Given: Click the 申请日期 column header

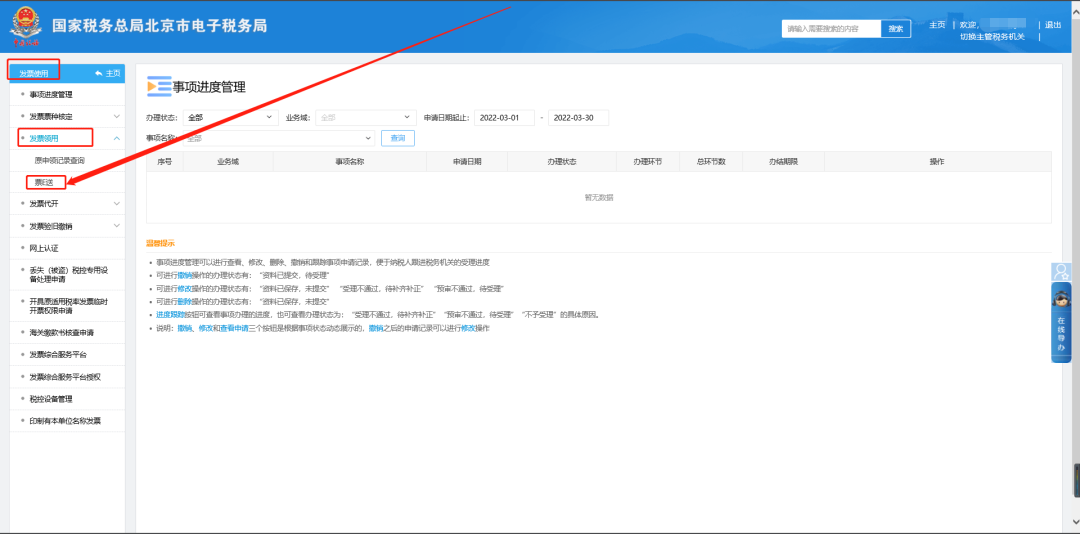Looking at the screenshot, I should click(467, 161).
